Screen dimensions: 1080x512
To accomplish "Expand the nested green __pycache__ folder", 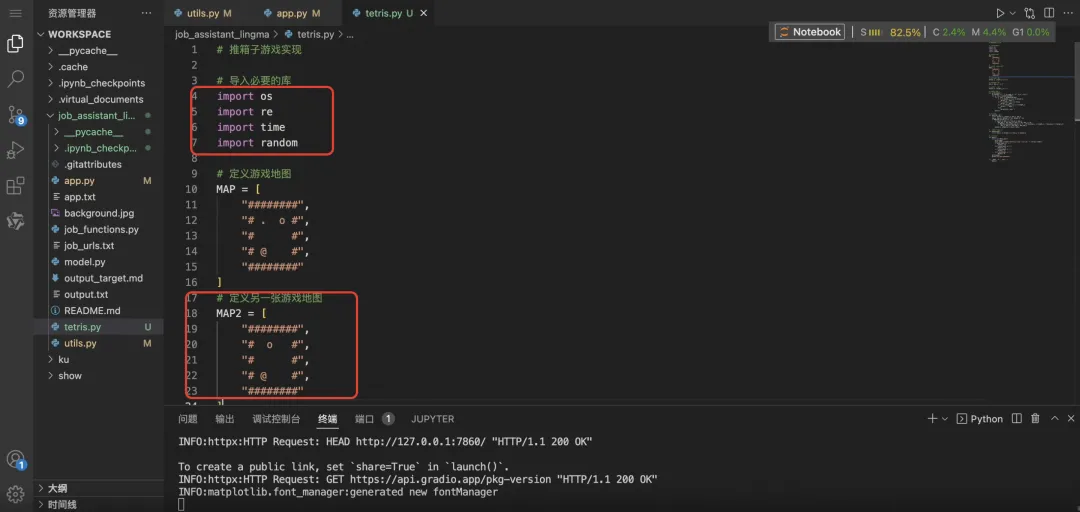I will 98,132.
